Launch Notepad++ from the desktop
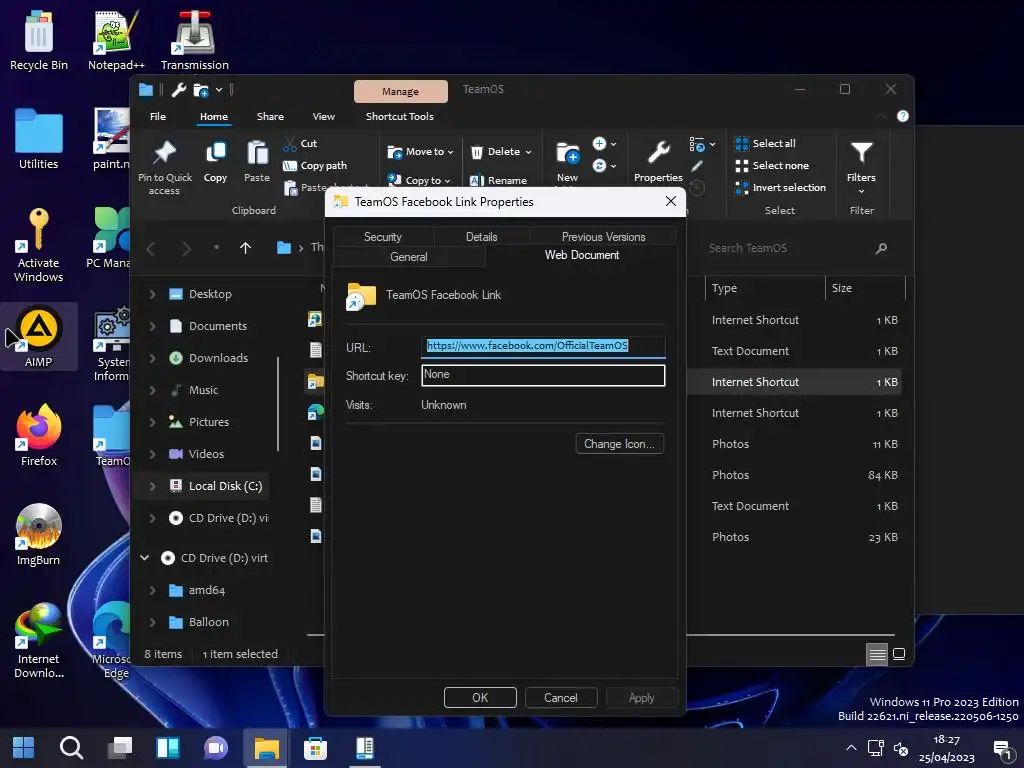 [116, 40]
